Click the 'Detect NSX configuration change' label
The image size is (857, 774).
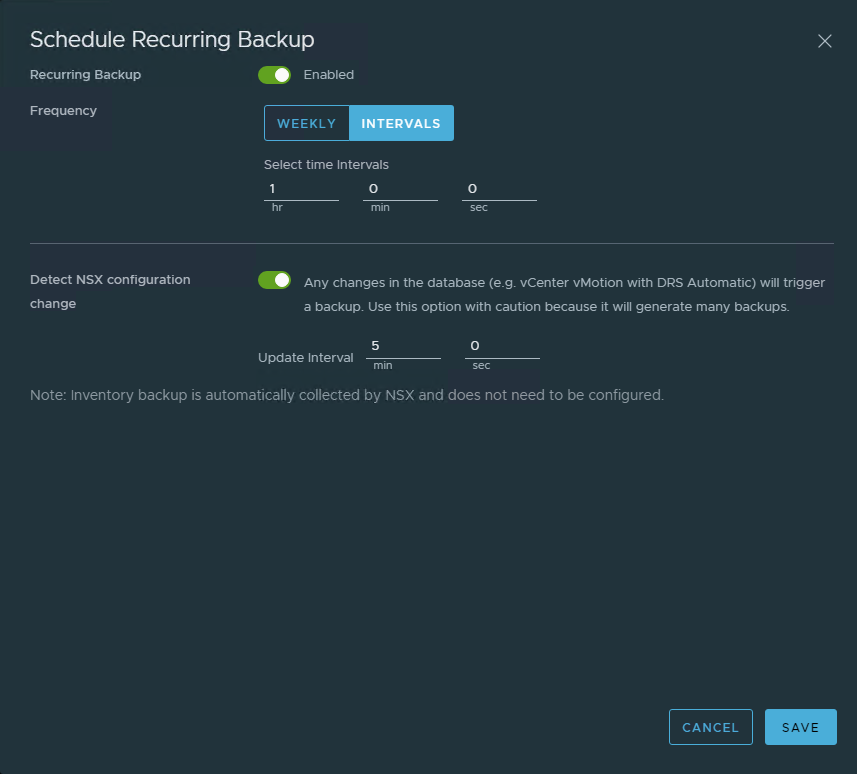tap(110, 291)
